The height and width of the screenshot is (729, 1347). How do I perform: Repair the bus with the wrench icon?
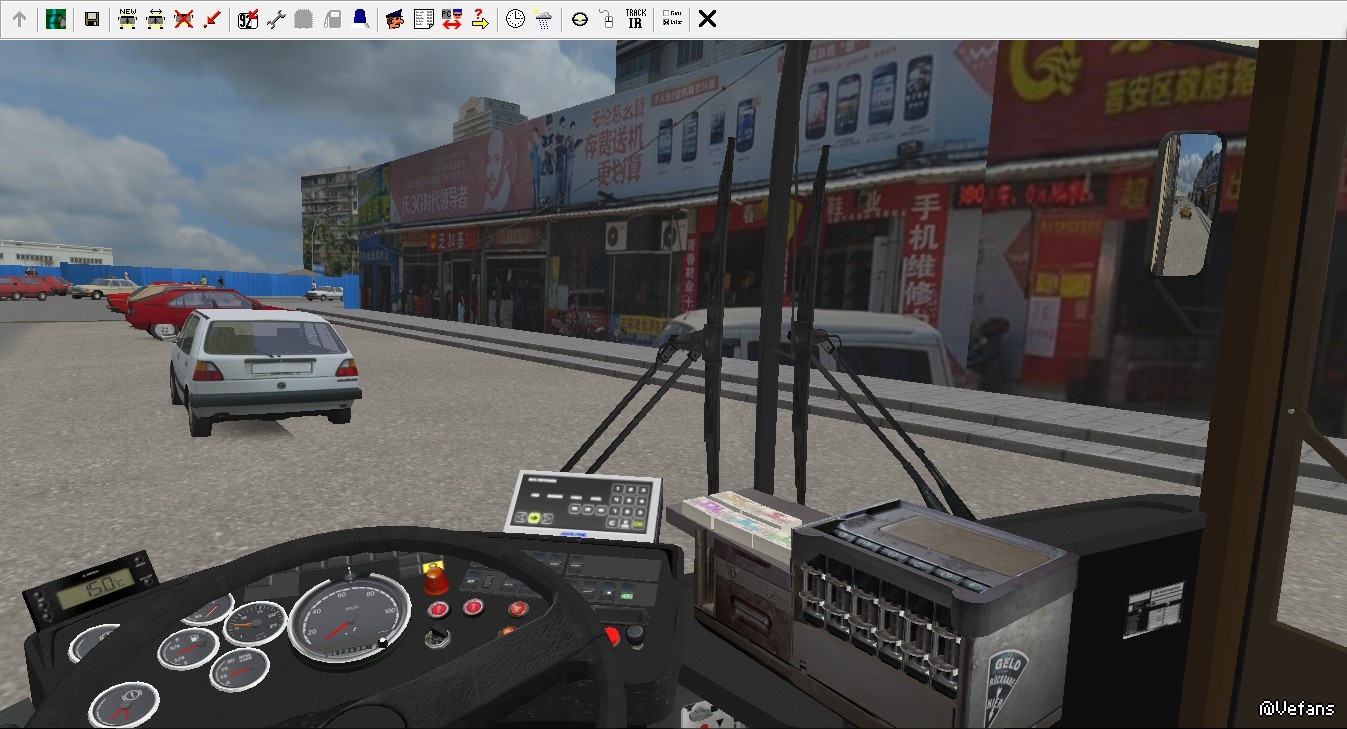pos(276,19)
